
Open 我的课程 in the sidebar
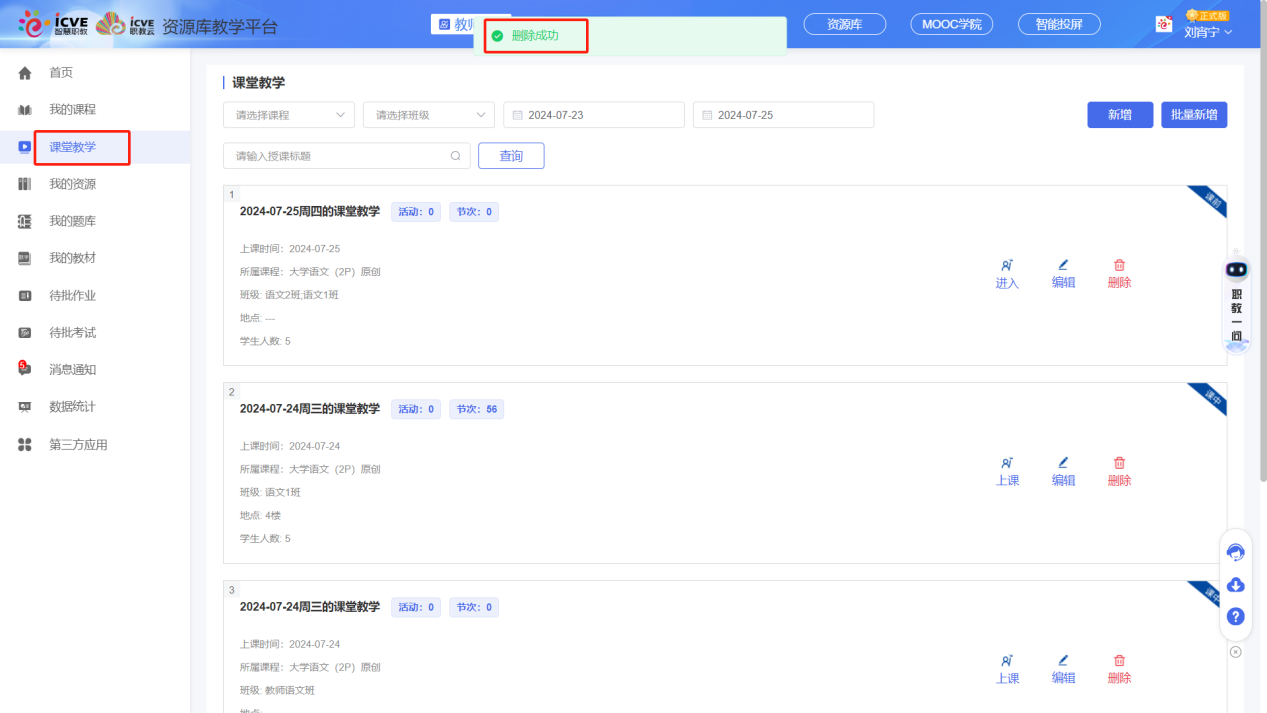click(x=72, y=110)
